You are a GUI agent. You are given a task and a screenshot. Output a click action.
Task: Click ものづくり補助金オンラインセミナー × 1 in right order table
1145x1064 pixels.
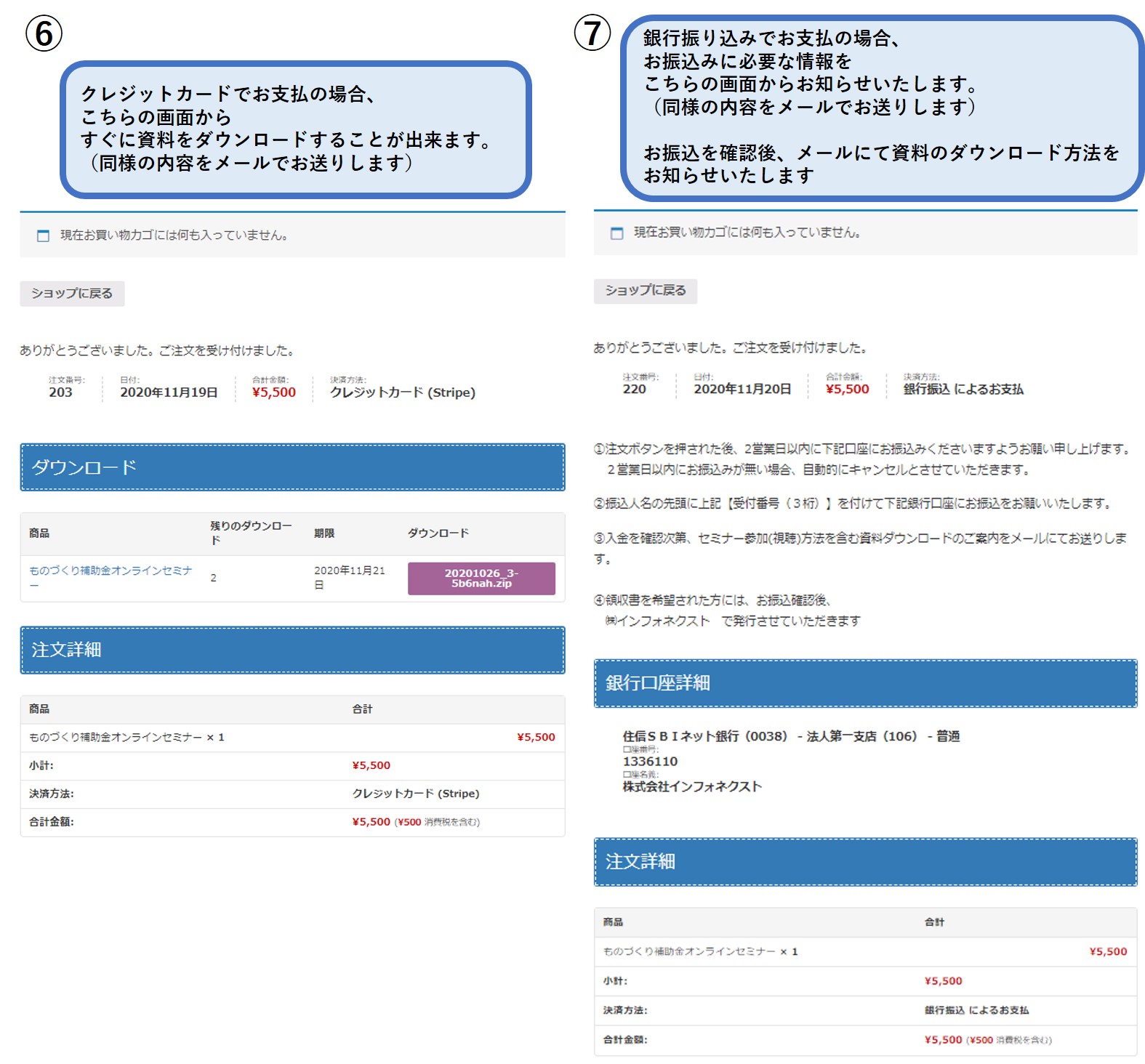pyautogui.click(x=700, y=952)
